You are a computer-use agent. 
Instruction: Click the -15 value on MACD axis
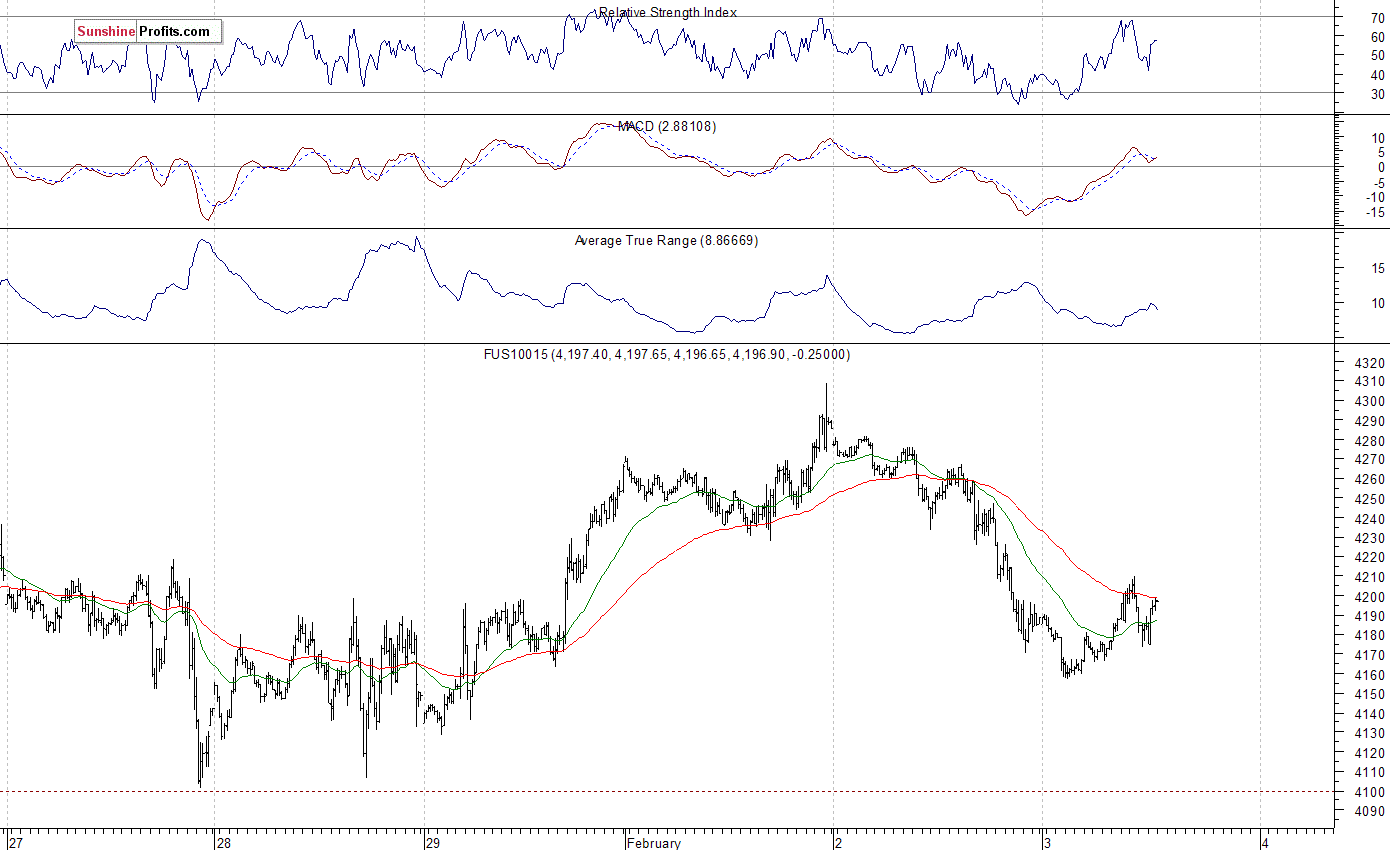[1375, 212]
